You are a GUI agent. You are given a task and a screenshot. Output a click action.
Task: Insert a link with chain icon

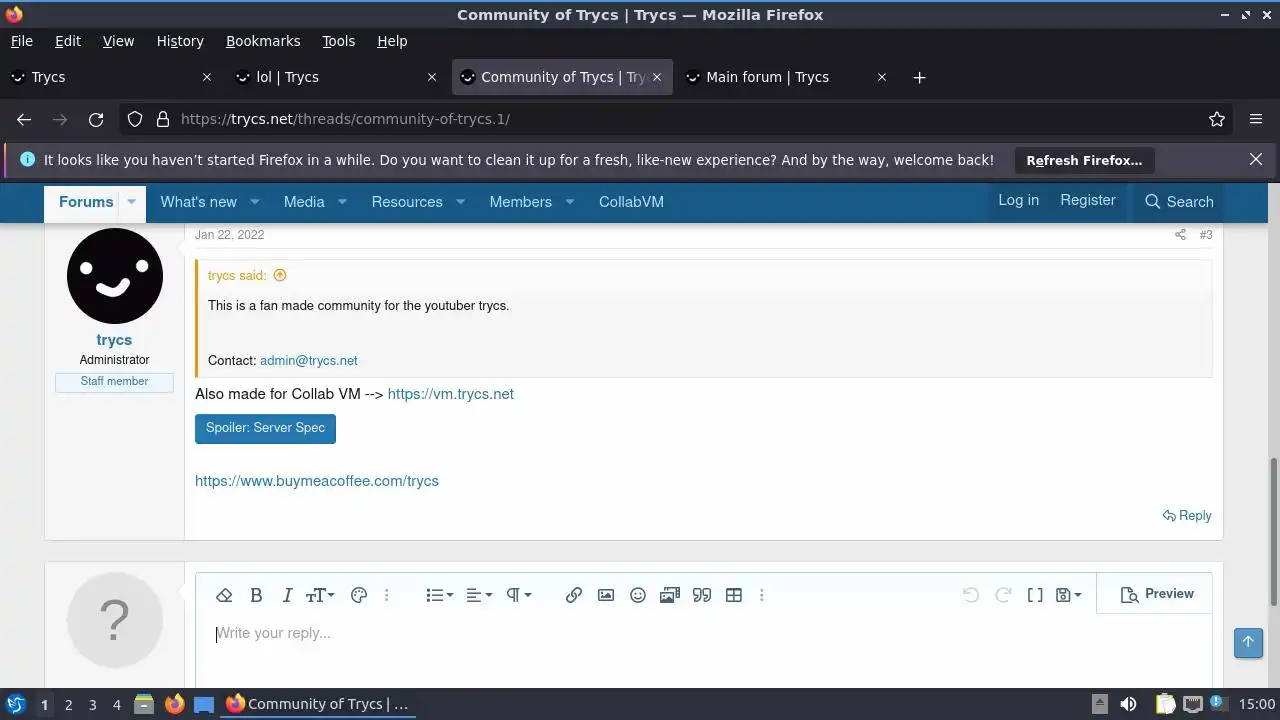tap(574, 595)
